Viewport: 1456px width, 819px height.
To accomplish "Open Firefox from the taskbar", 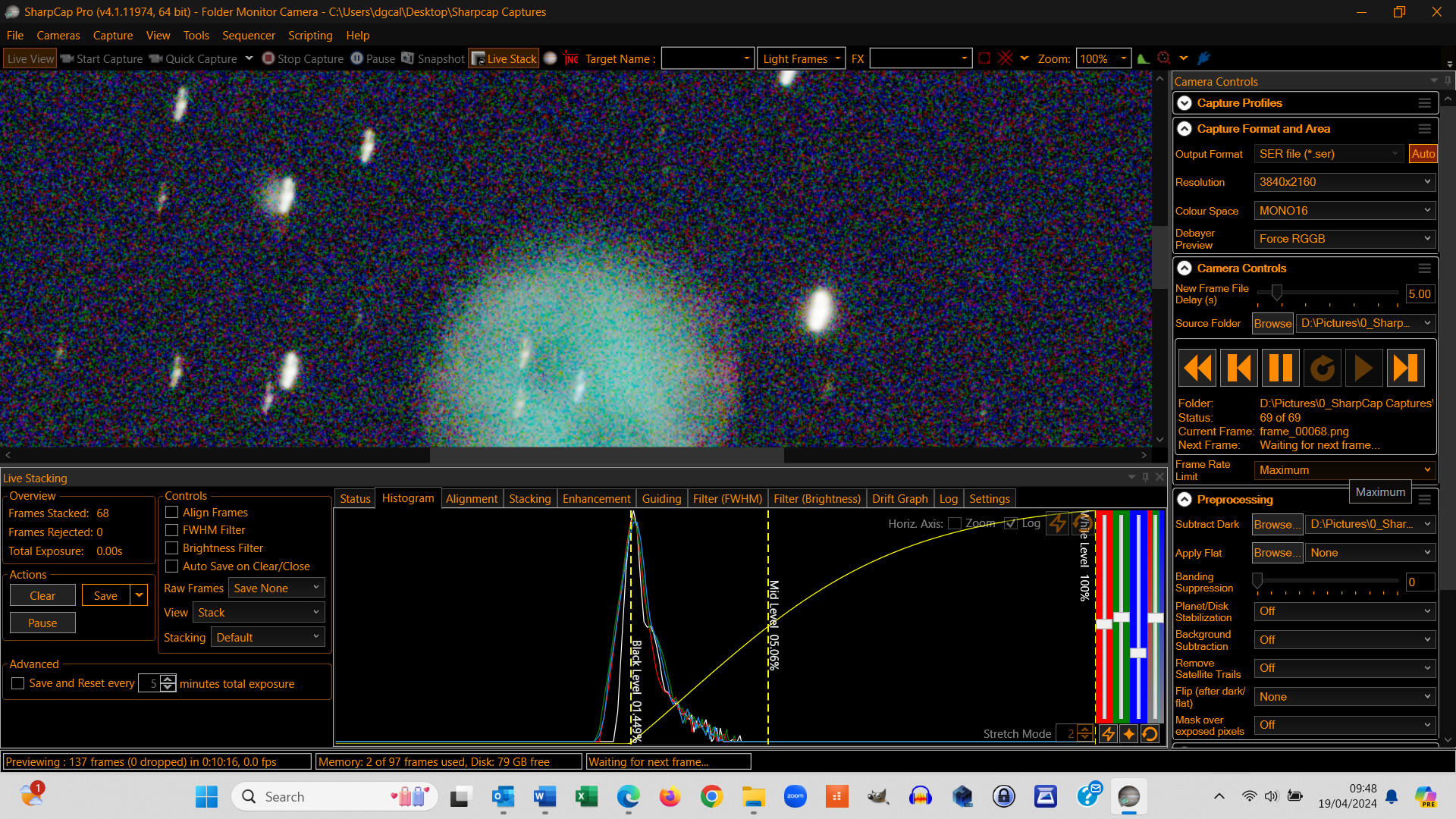I will tap(670, 796).
